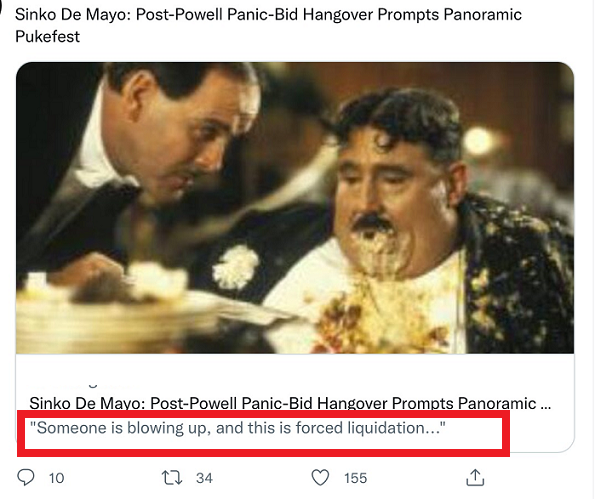Click the like count showing 155
The height and width of the screenshot is (499, 595).
[355, 478]
